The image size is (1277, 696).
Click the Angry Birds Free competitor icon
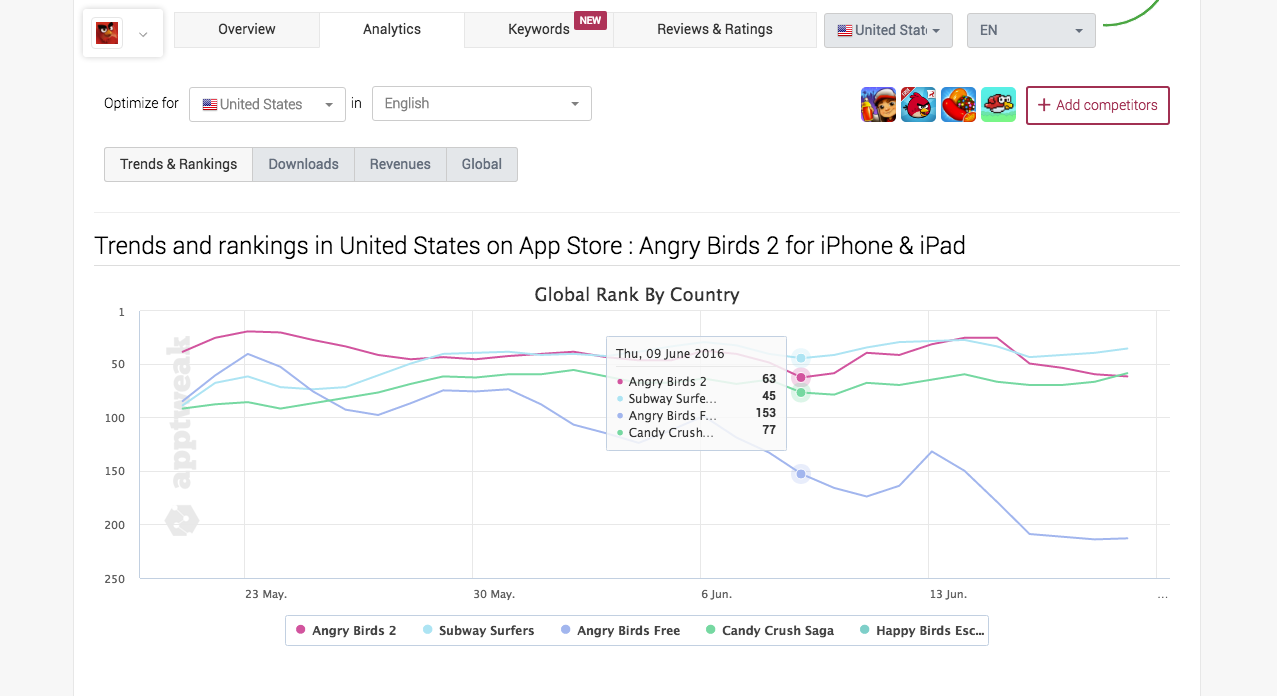pyautogui.click(x=918, y=105)
